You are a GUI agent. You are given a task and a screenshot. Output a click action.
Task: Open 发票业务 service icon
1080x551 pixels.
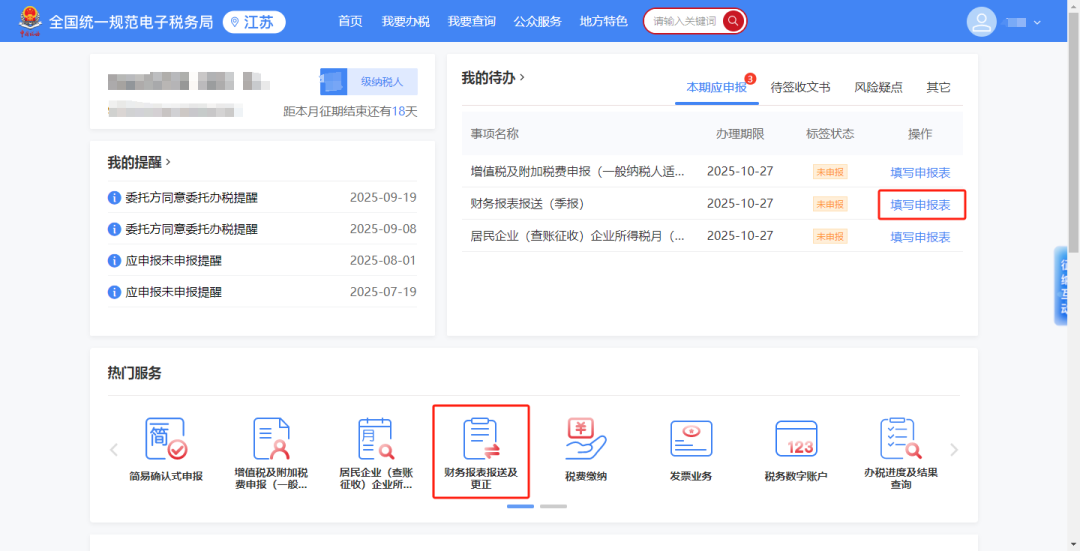click(x=691, y=439)
